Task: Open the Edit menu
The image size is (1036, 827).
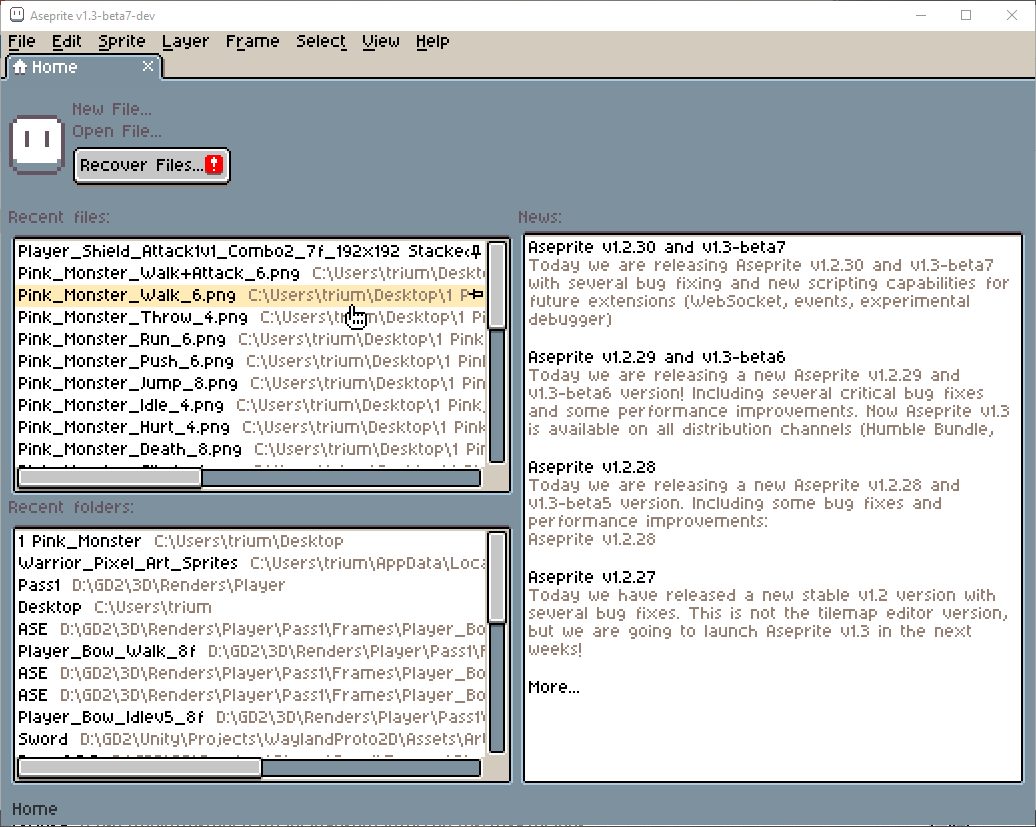Action: point(67,42)
